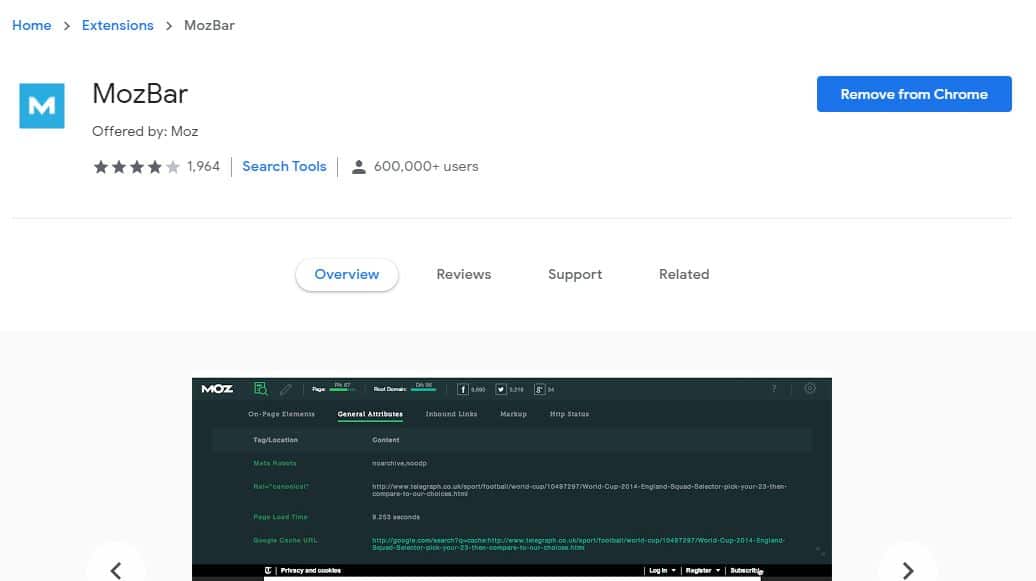Viewport: 1036px width, 581px height.
Task: Show next screenshot with right arrow
Action: [908, 570]
